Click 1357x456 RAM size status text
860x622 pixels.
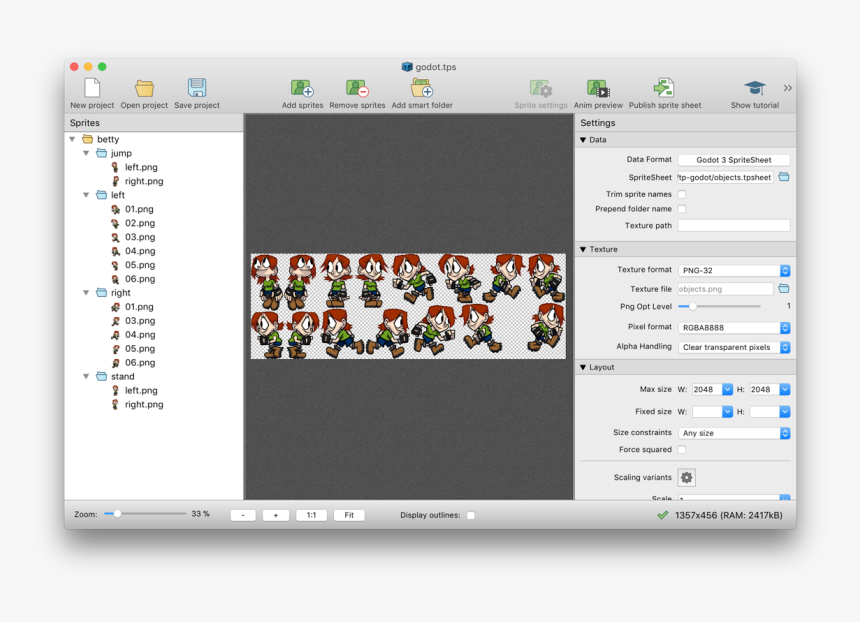tap(728, 515)
